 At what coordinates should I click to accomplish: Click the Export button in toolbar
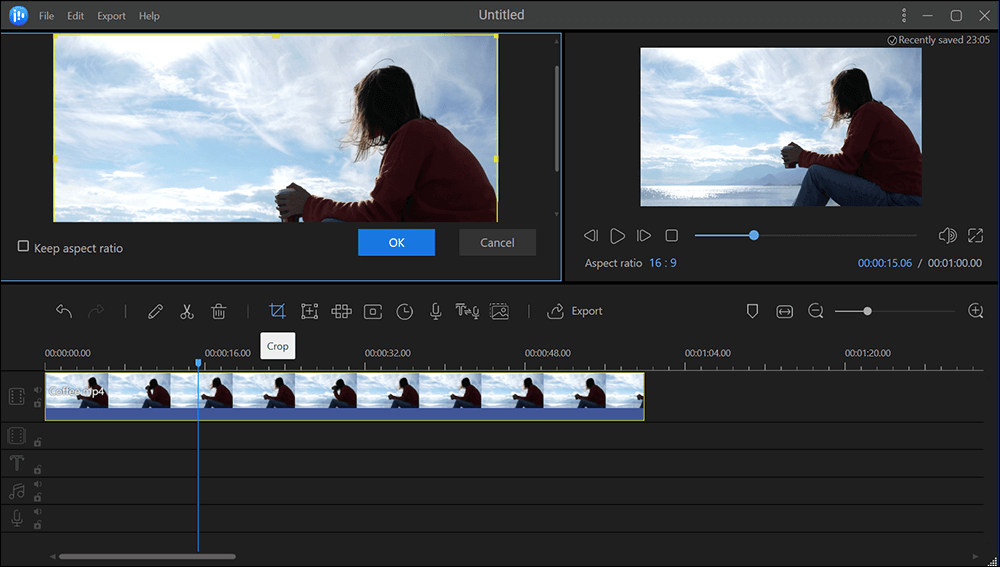[575, 311]
